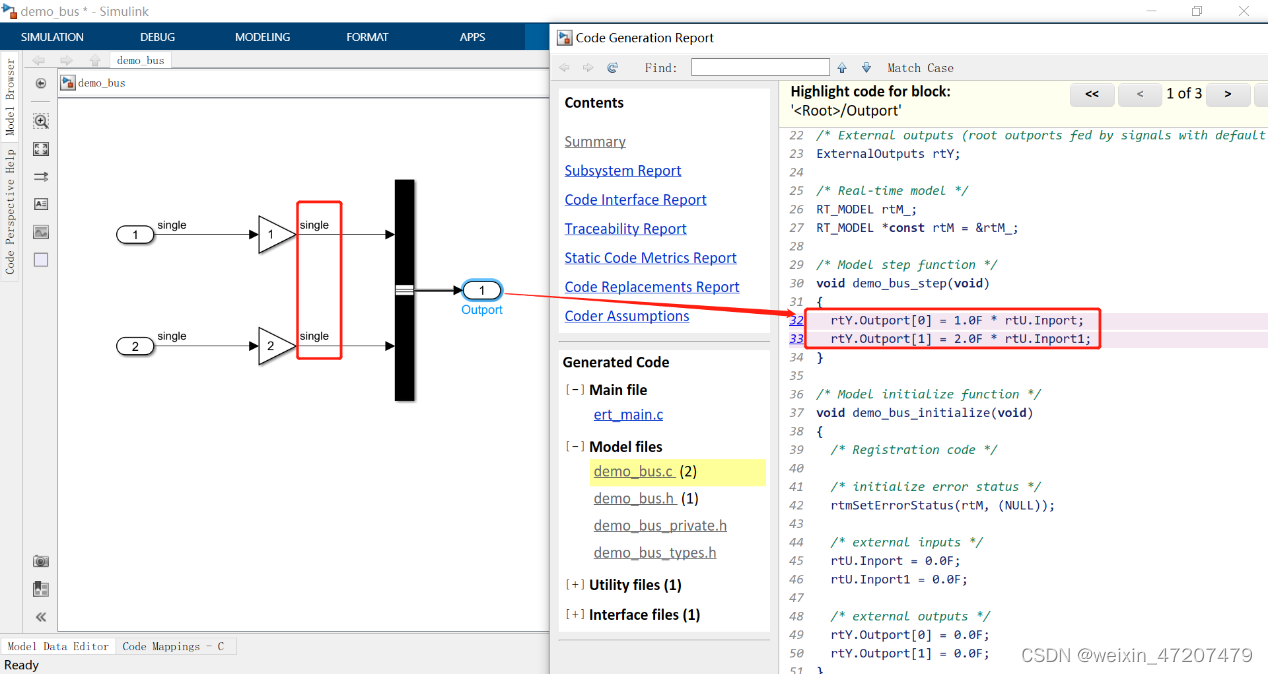
Task: Select the Zoom In tool in palette
Action: tap(41, 121)
